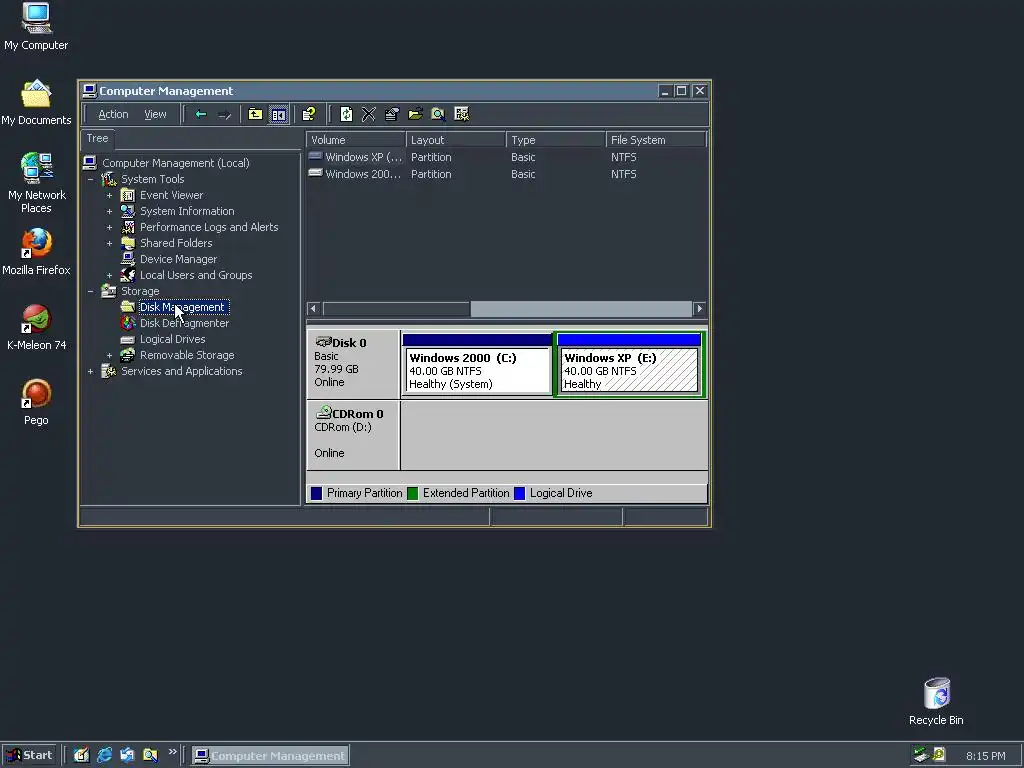Expand the System Information node

coord(109,212)
